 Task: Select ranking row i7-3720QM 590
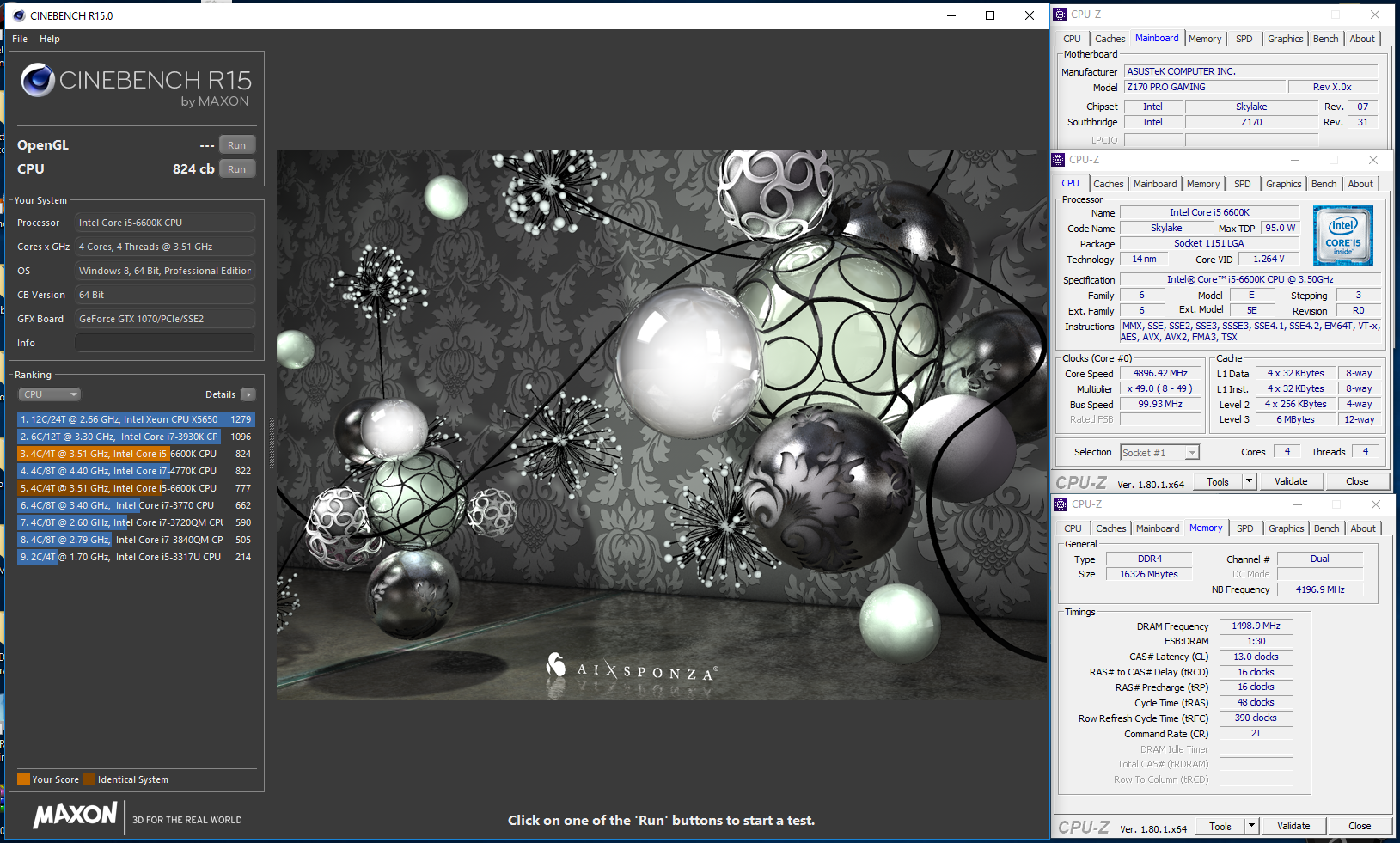[136, 522]
